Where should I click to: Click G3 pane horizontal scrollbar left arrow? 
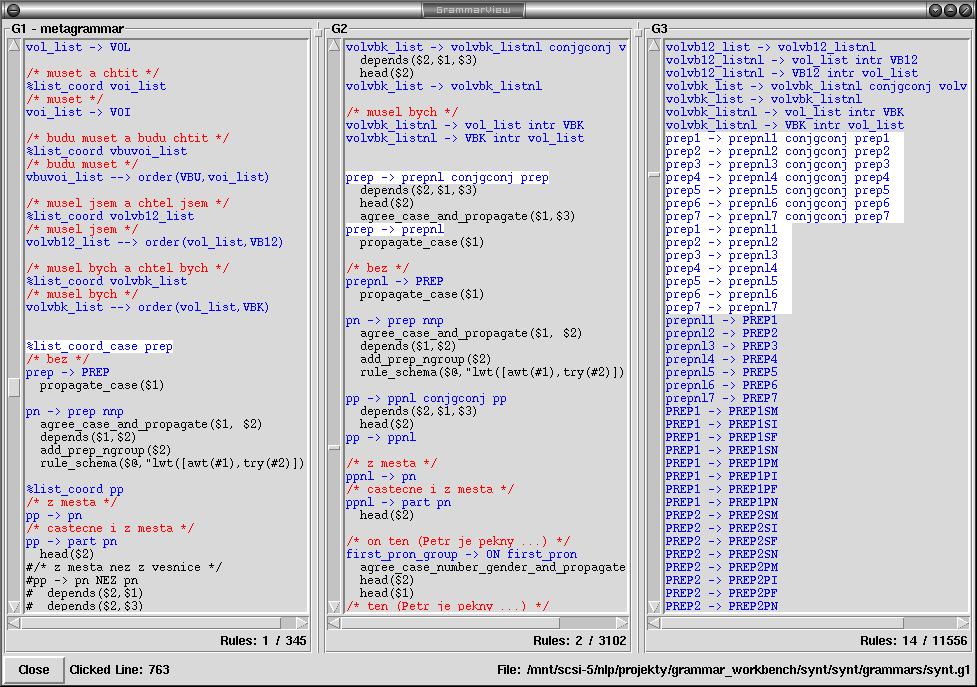pos(654,622)
